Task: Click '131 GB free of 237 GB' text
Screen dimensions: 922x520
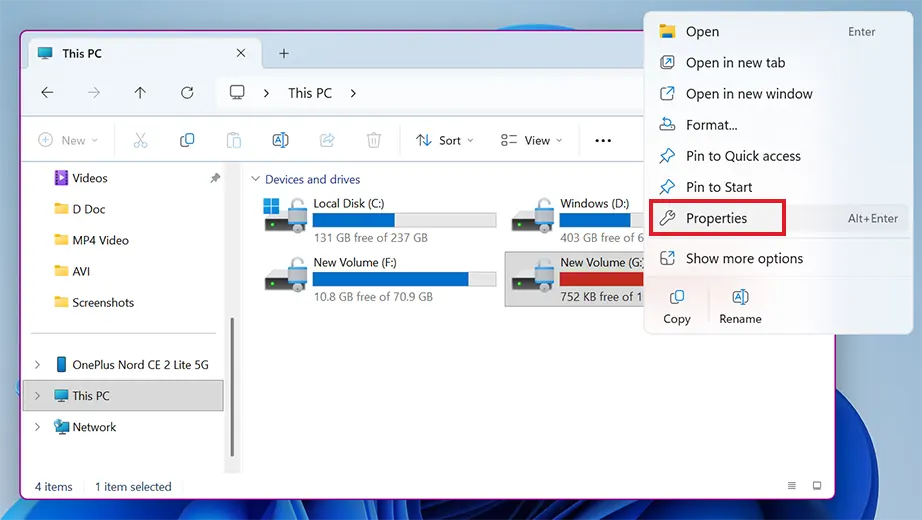Action: coord(370,238)
